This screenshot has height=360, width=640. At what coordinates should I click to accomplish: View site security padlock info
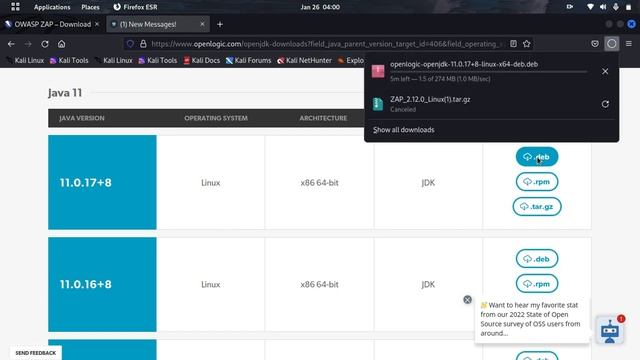coord(143,44)
